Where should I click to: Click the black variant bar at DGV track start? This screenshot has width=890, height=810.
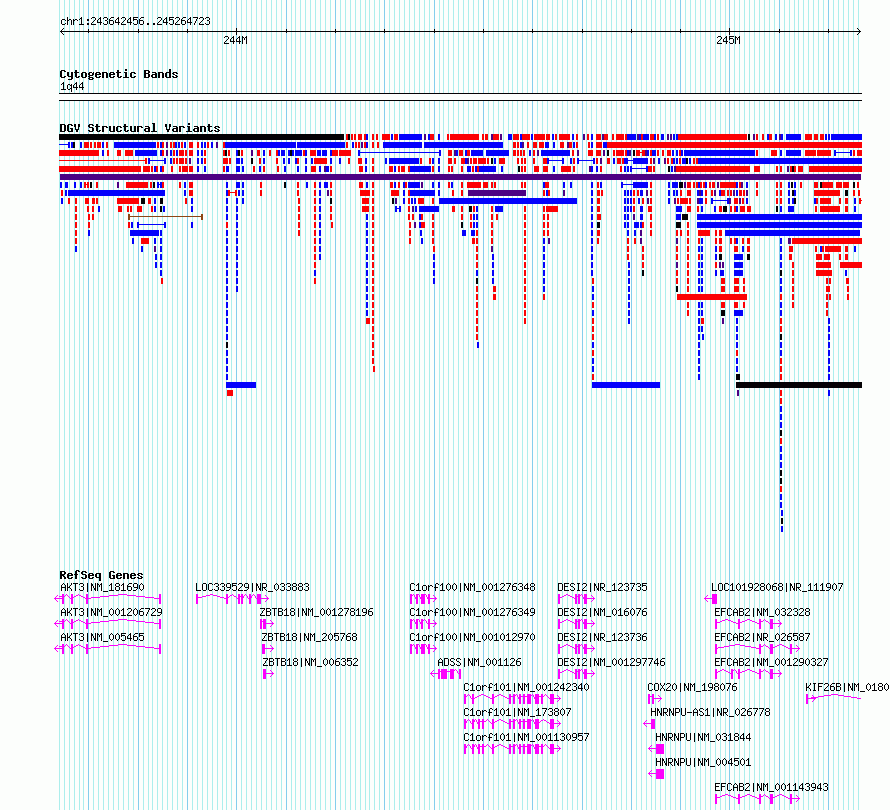(201, 137)
